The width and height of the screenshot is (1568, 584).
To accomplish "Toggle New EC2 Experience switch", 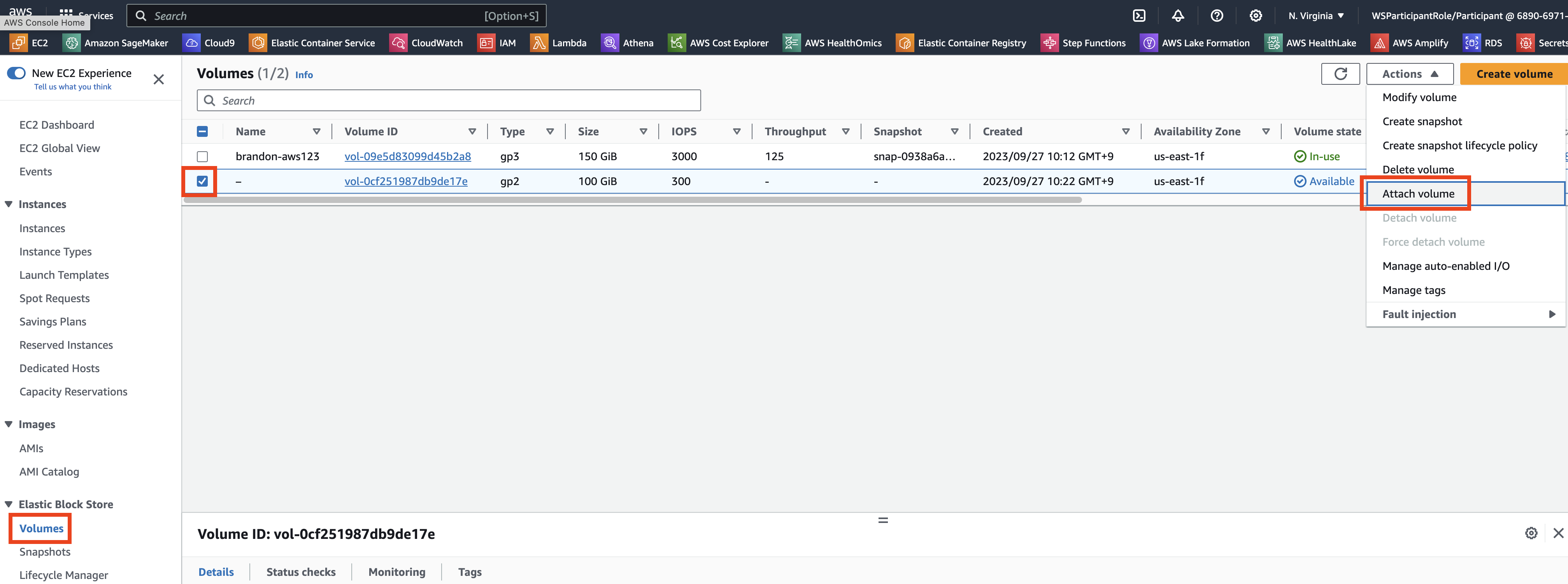I will click(x=16, y=73).
